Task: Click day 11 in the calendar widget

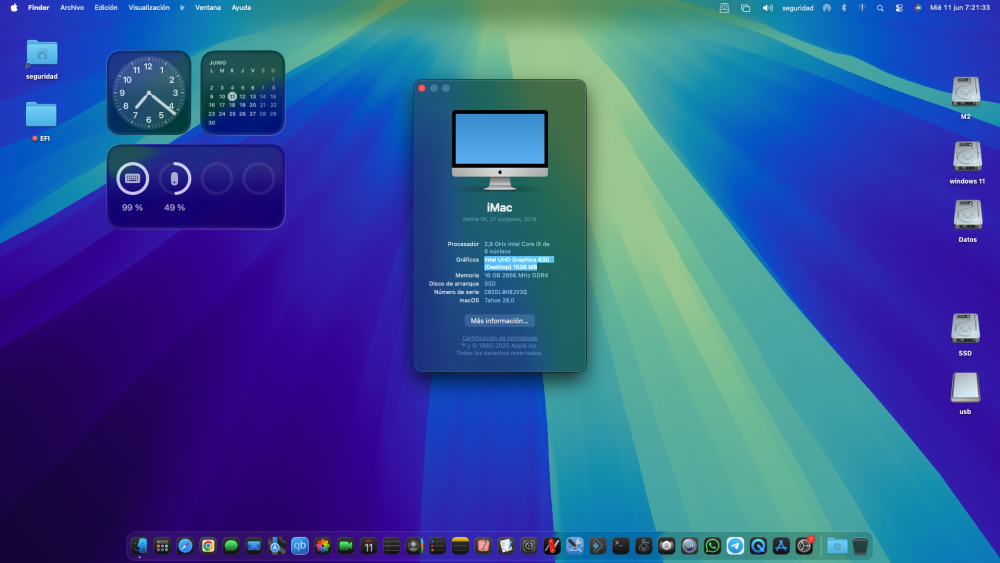Action: click(x=232, y=96)
